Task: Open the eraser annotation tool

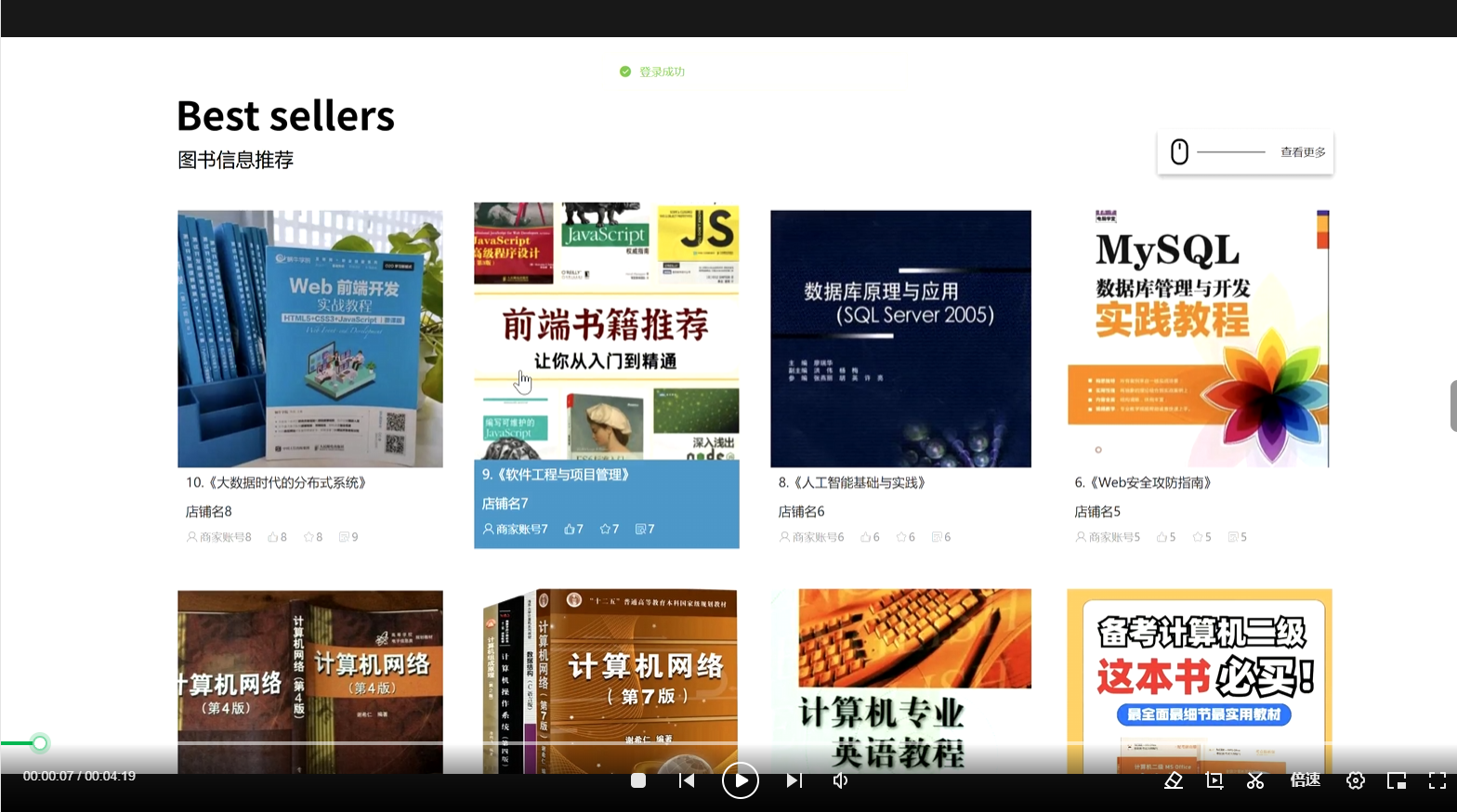Action: point(1174,780)
